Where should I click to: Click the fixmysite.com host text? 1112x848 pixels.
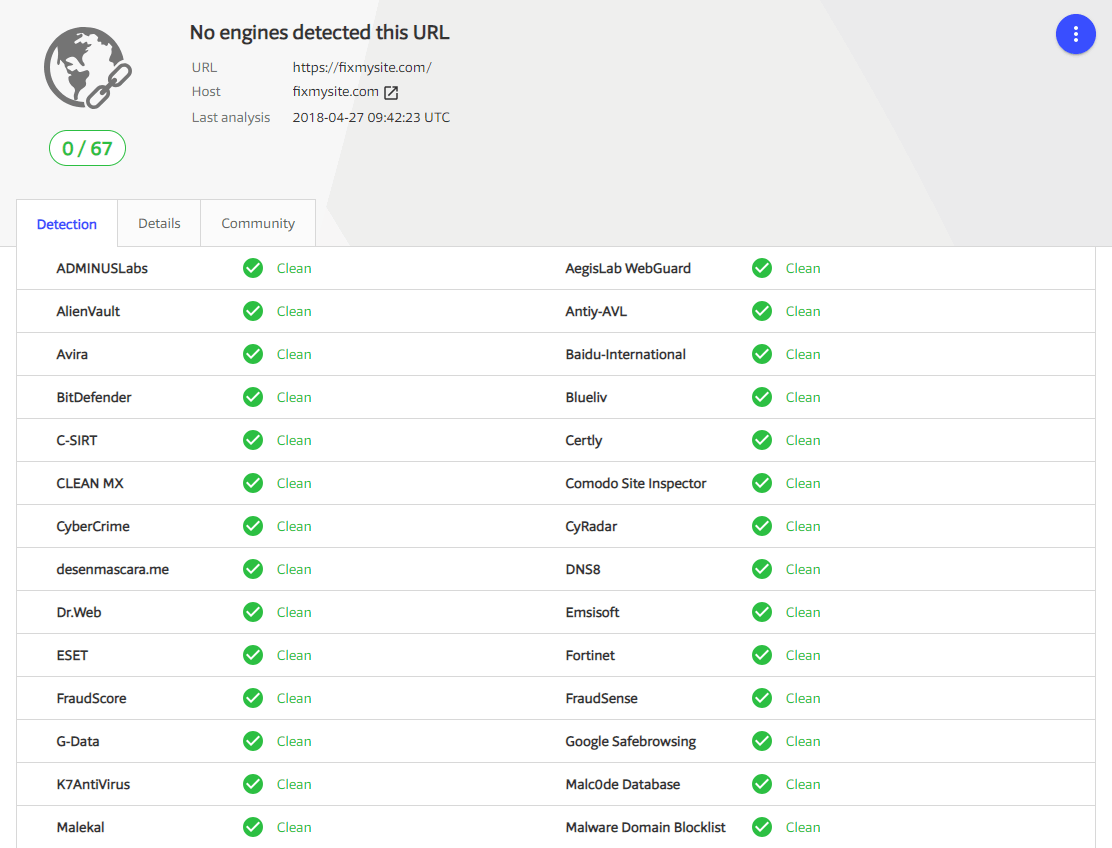coord(335,91)
